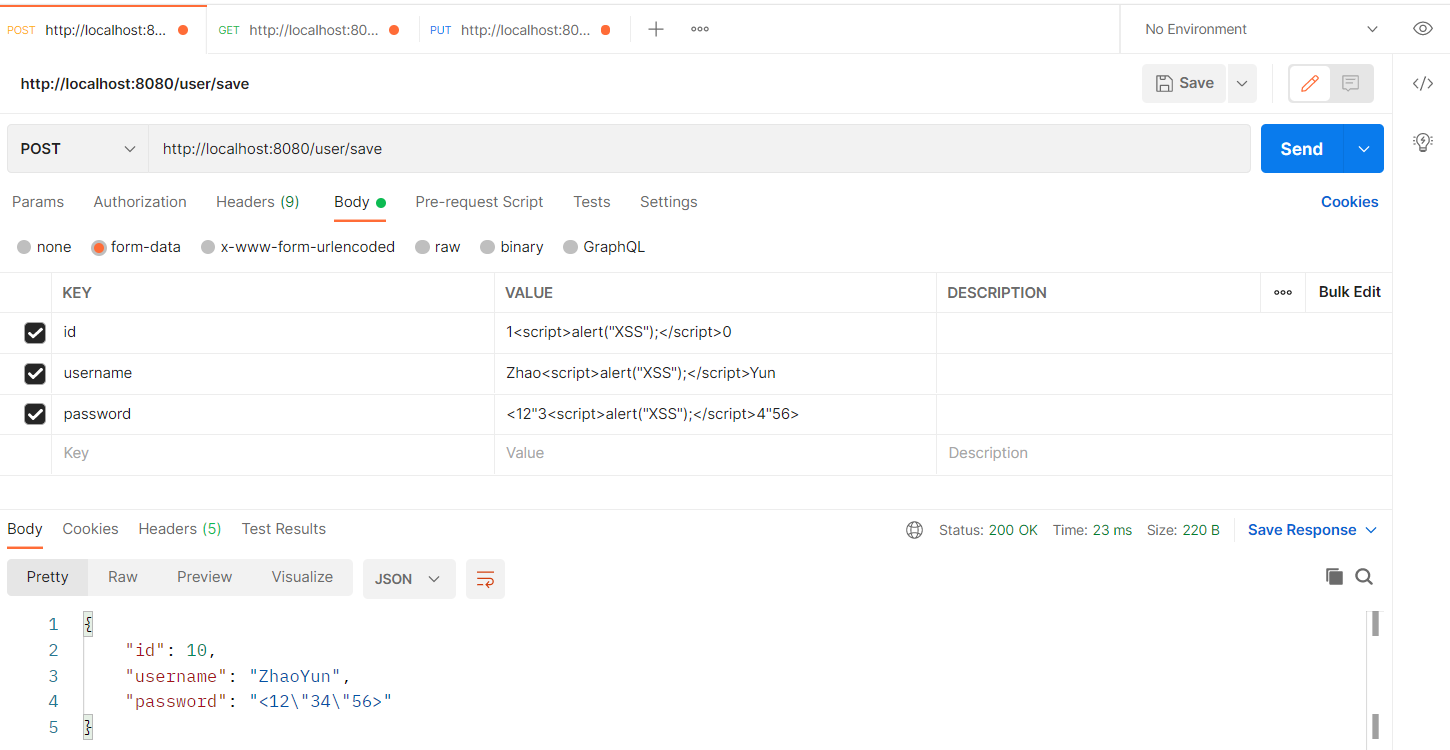Switch response view to Raw
This screenshot has width=1450, height=750.
(123, 577)
